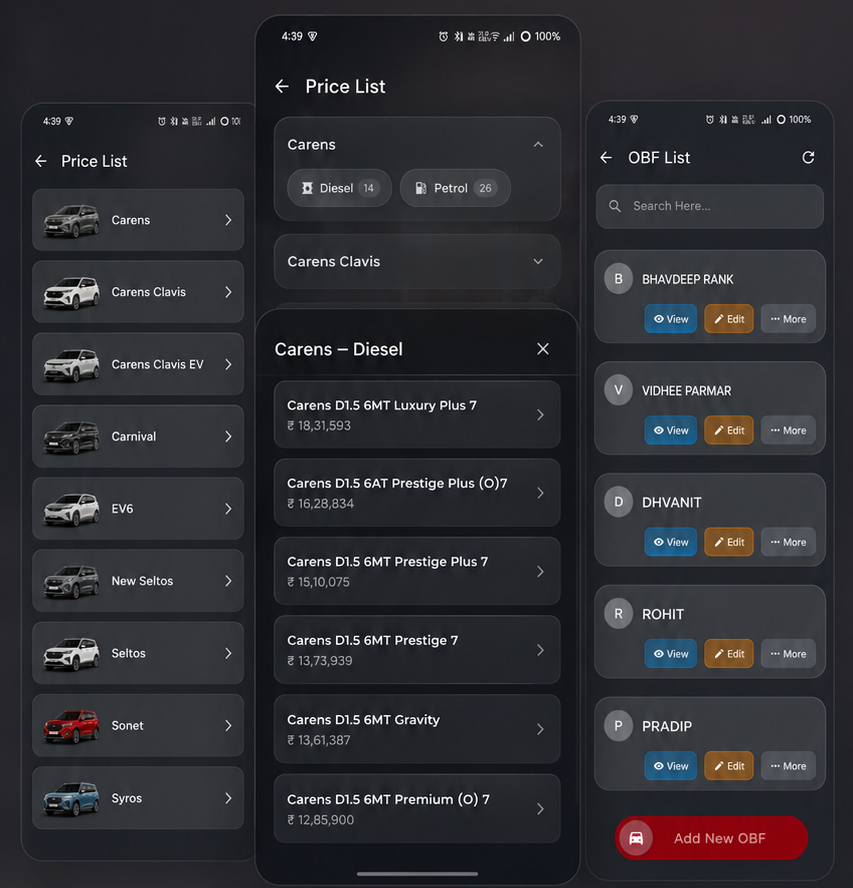853x888 pixels.
Task: Edit ROHIT's OBF
Action: (729, 654)
